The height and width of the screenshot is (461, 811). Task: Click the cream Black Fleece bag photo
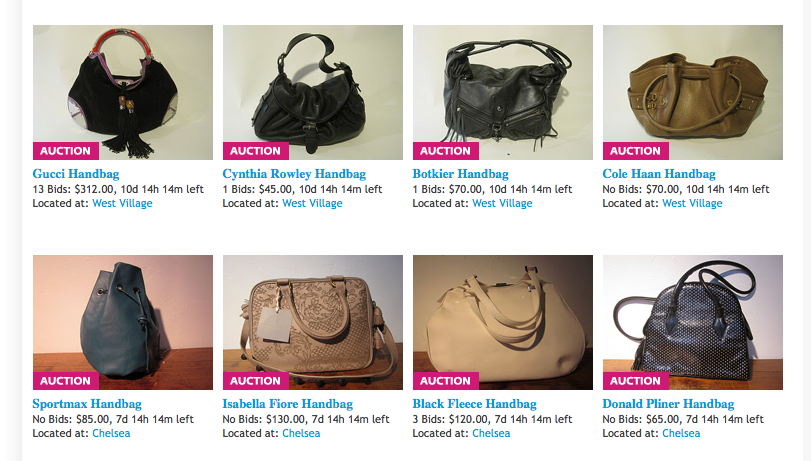(503, 322)
